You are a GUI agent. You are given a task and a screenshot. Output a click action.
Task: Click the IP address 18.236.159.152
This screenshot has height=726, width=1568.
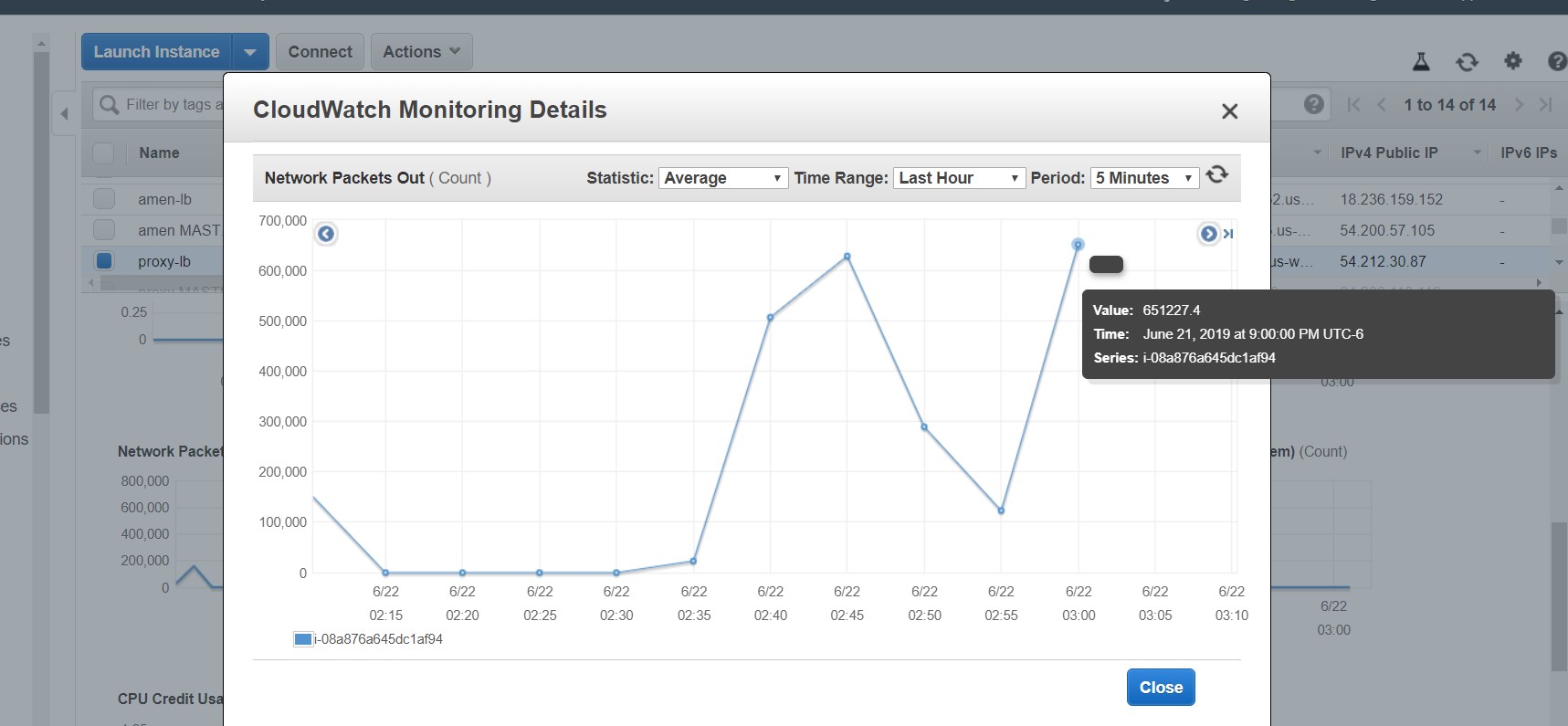coord(1391,199)
